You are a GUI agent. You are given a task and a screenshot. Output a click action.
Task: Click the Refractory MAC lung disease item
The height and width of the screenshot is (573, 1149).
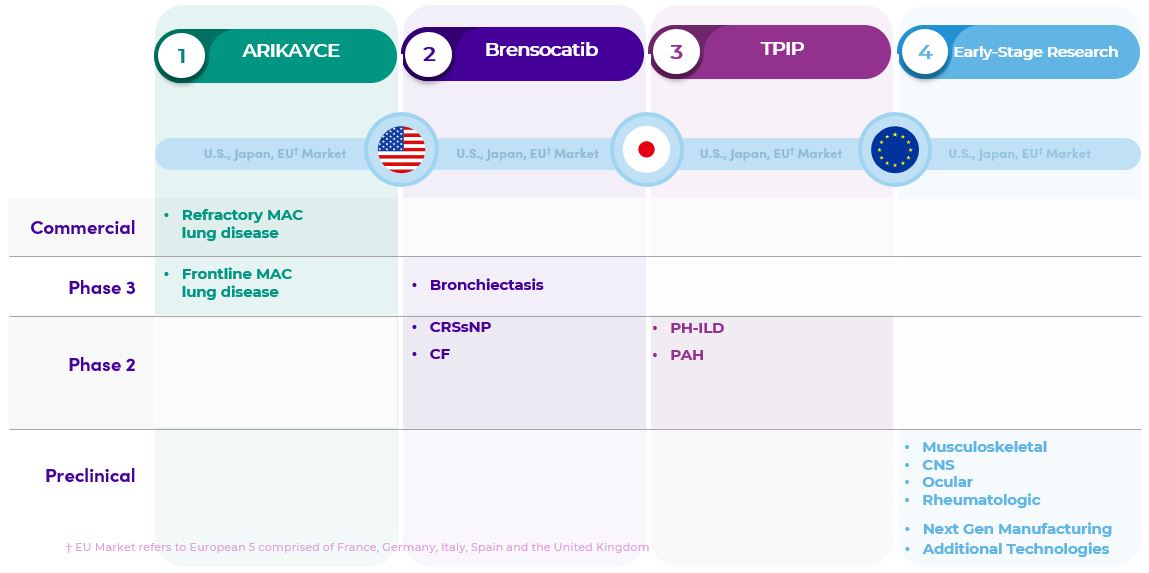point(242,224)
